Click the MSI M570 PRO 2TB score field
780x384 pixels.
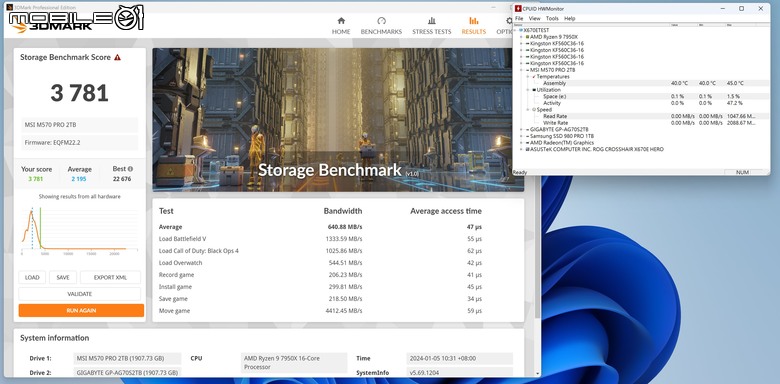[x=80, y=125]
